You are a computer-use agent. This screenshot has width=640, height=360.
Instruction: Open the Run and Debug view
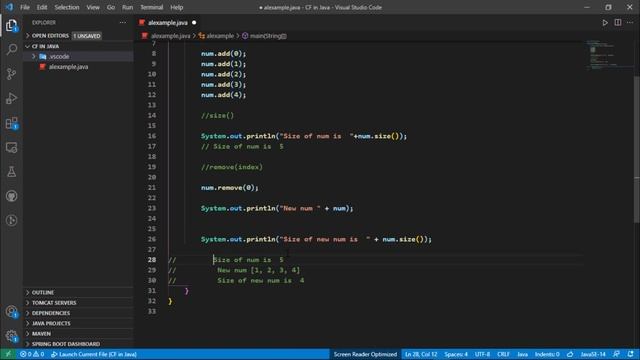point(11,98)
